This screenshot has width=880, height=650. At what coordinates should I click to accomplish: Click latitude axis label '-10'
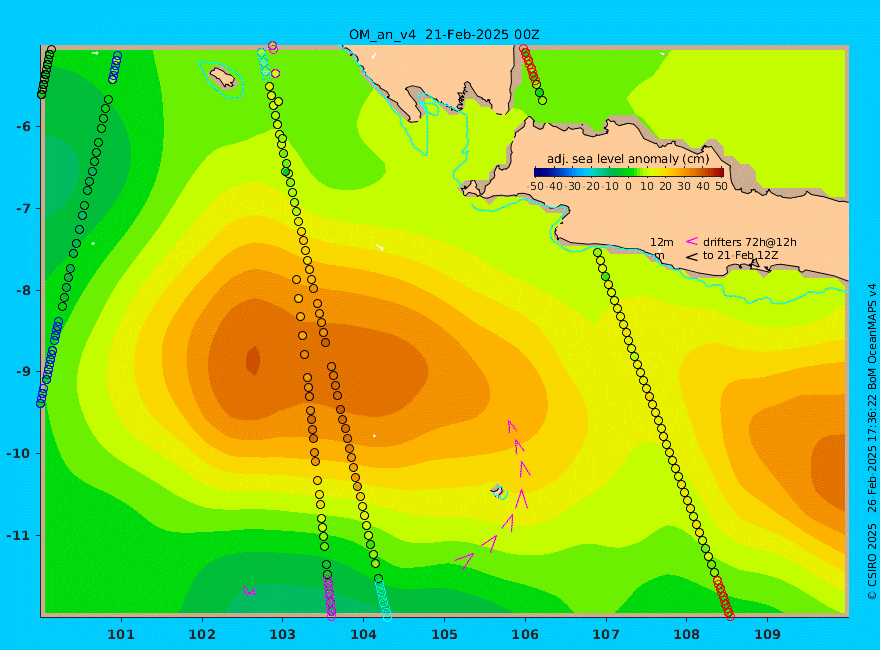click(19, 453)
